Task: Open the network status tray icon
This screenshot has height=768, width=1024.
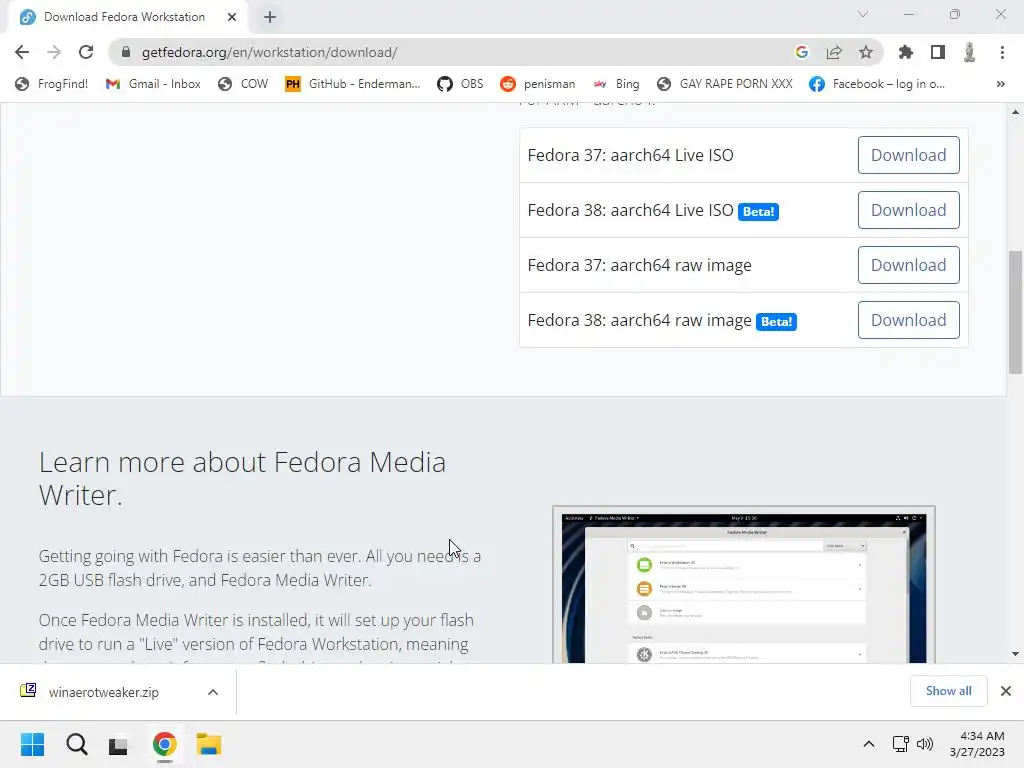Action: (x=901, y=744)
